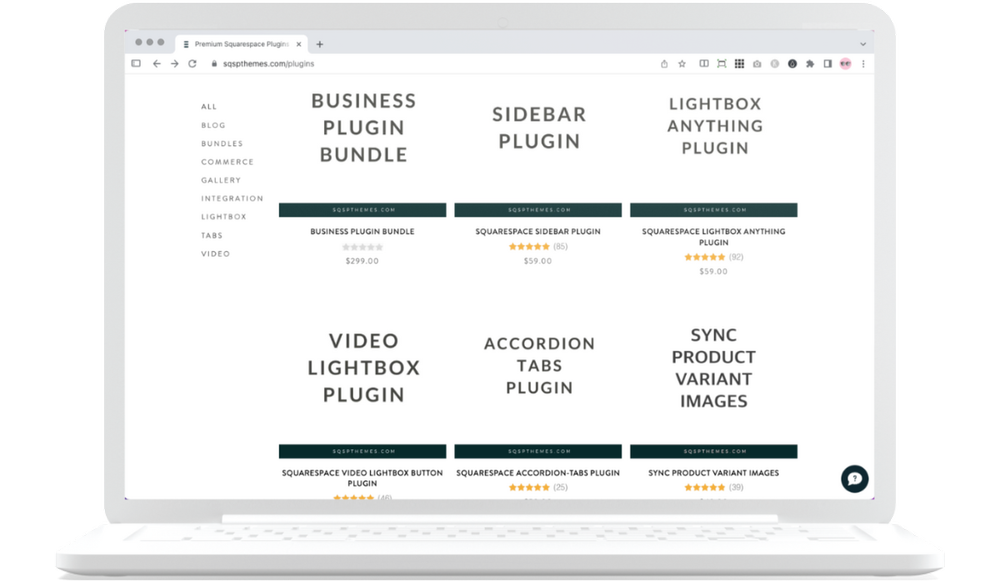Select the Premium Squarespace Plugins tab

pyautogui.click(x=242, y=44)
